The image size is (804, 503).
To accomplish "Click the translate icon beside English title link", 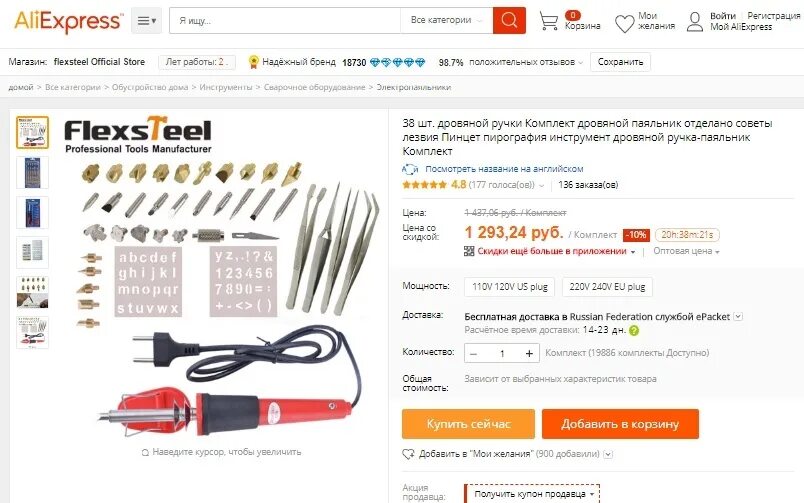I will pos(410,169).
